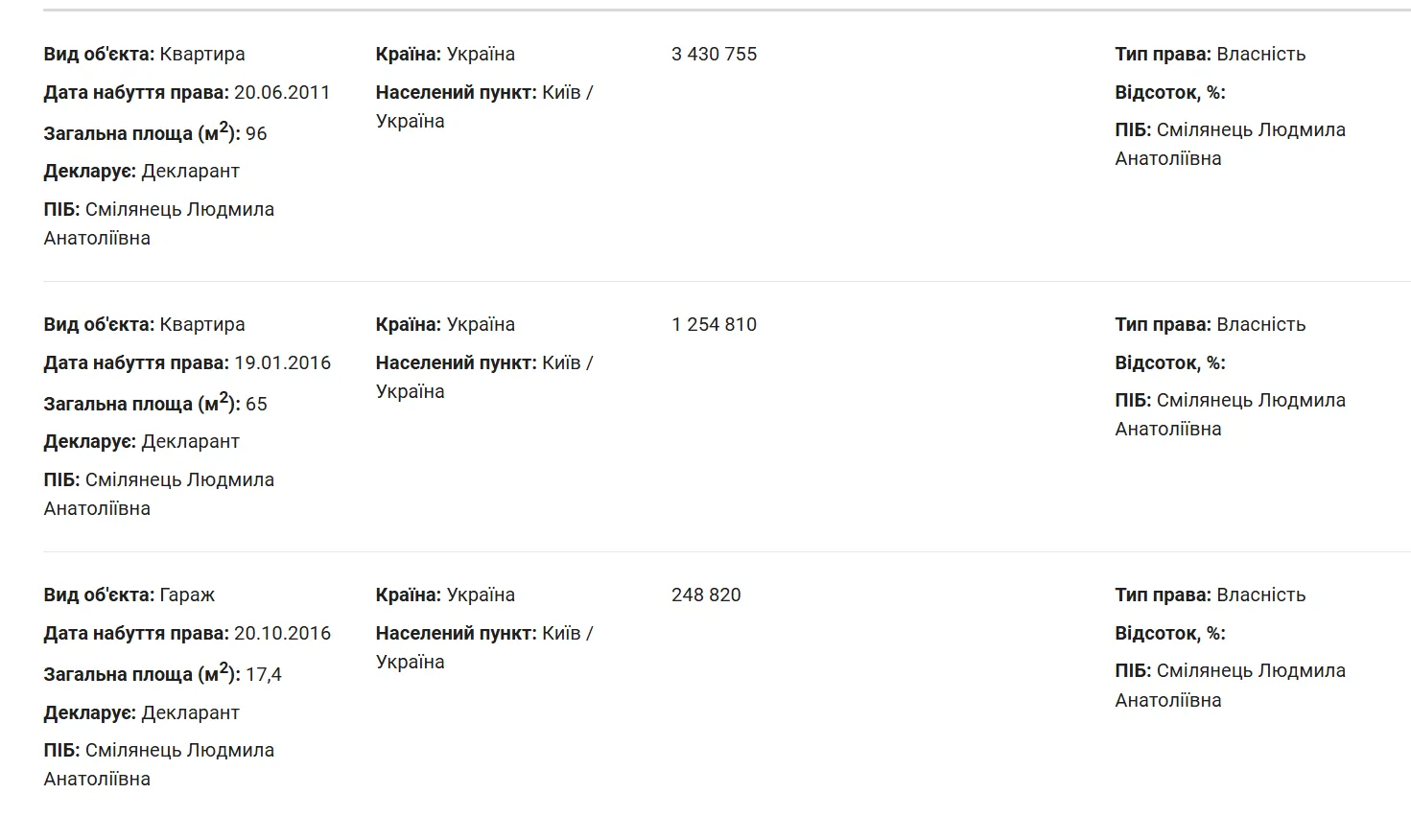1411x840 pixels.
Task: Click Декларує: Декларант in the garage record
Action: click(x=141, y=713)
